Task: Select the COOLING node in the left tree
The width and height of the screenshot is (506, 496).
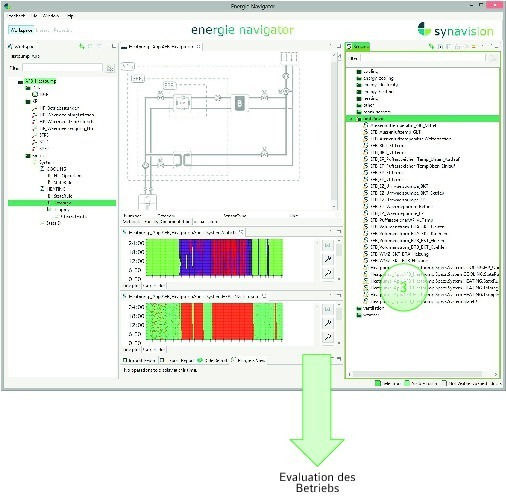Action: (x=56, y=169)
